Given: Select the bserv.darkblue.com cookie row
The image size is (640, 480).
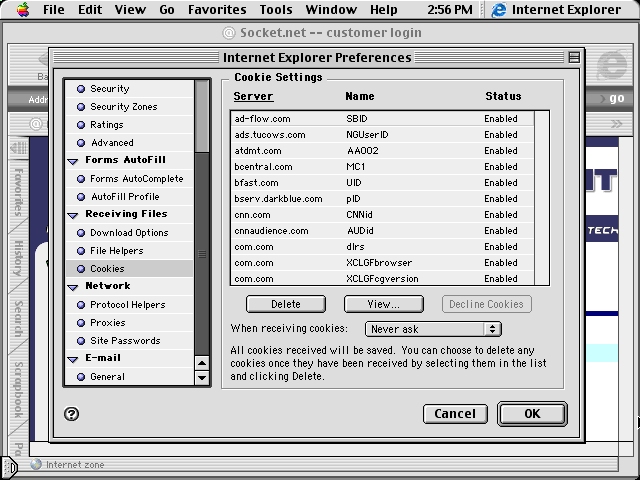Looking at the screenshot, I should 382,199.
